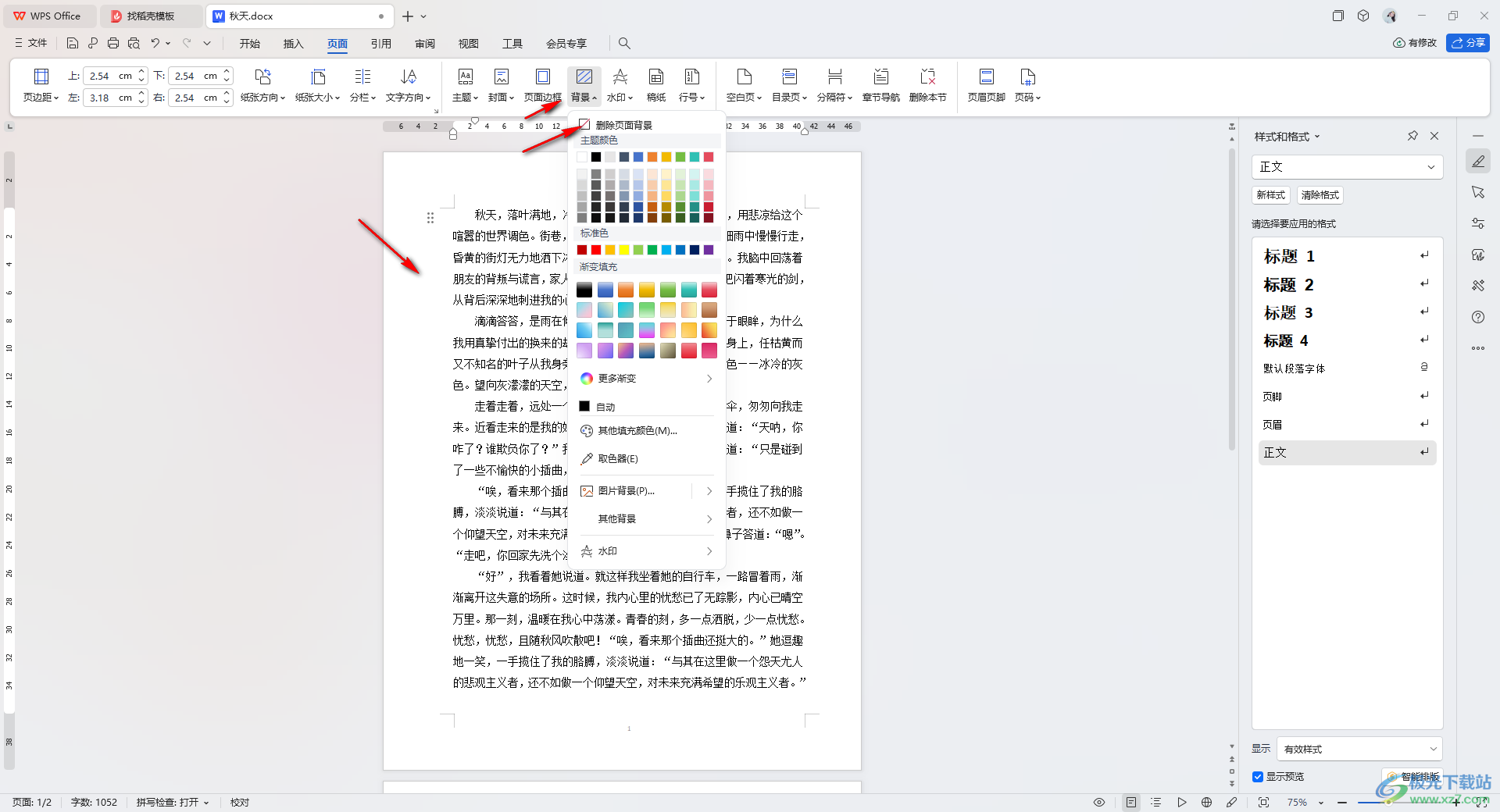
Task: Switch to the 插入 ribbon tab
Action: [x=293, y=44]
